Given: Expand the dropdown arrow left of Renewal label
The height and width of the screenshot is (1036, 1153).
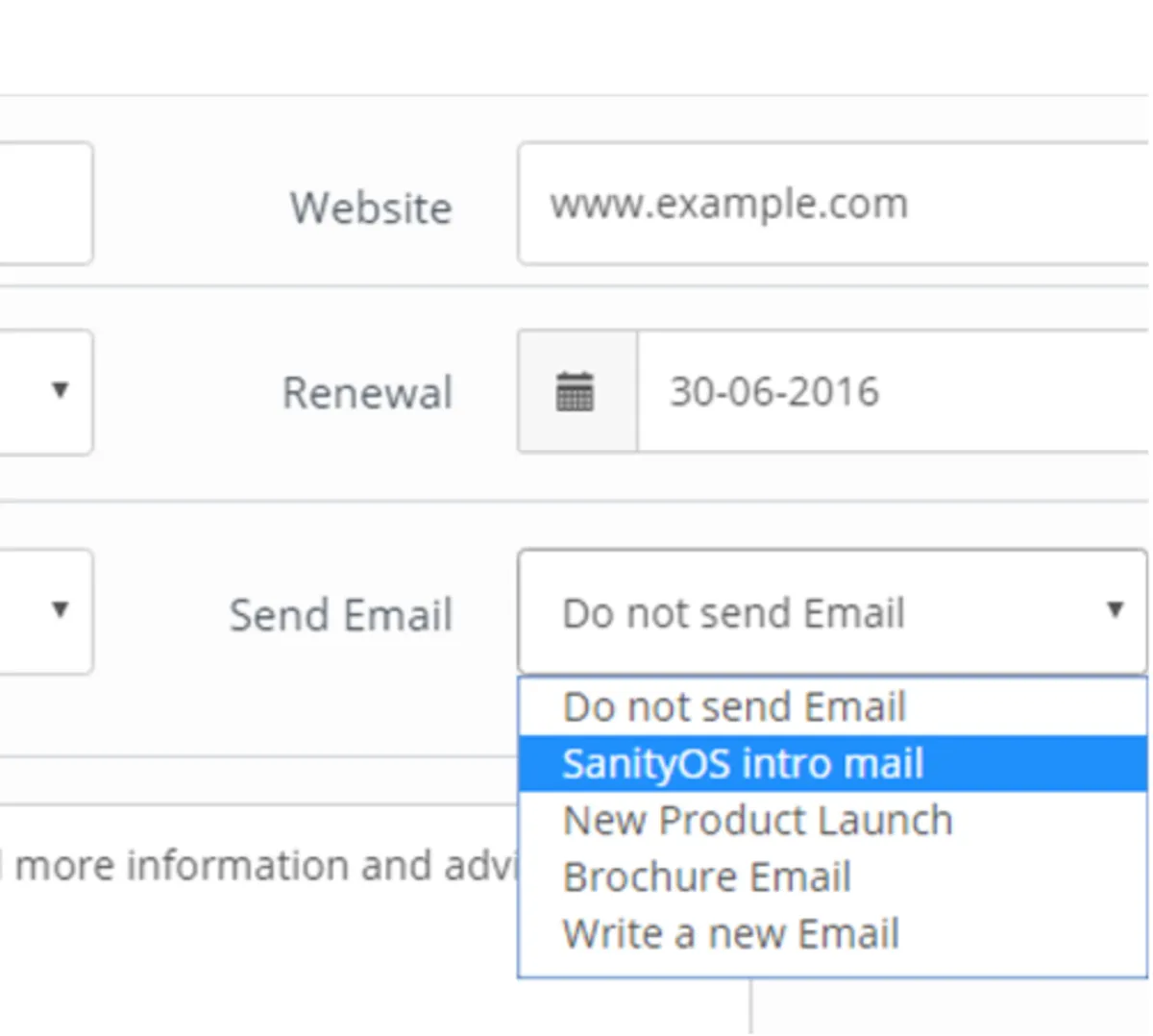Looking at the screenshot, I should click(x=60, y=389).
